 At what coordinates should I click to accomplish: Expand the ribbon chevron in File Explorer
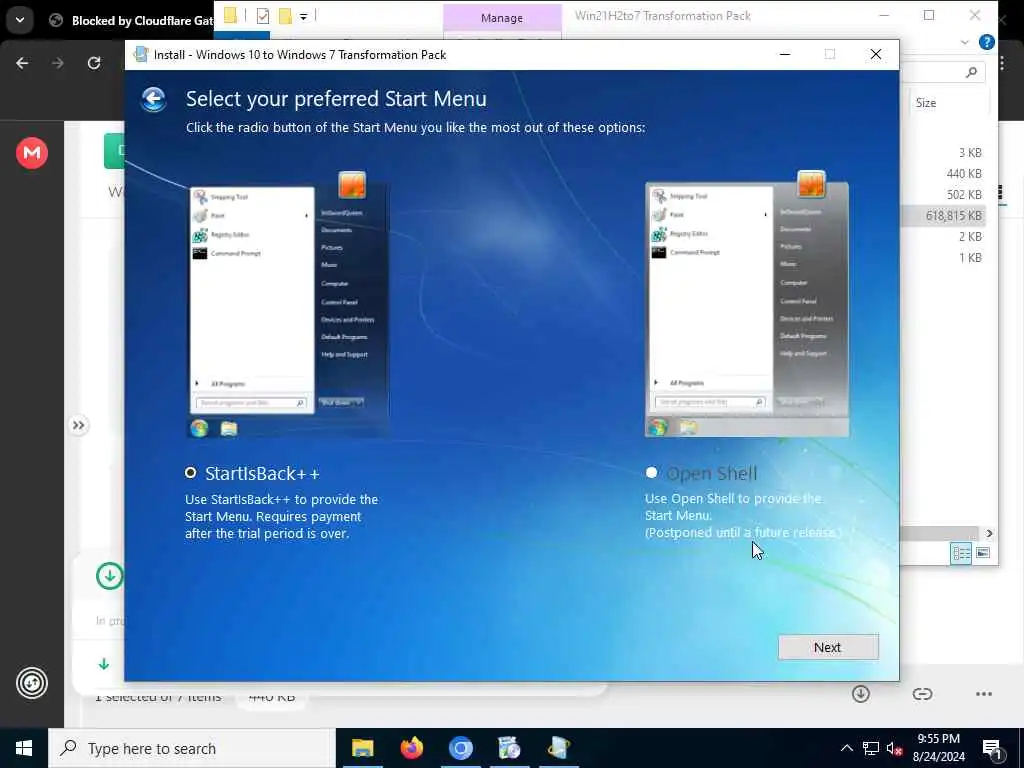click(965, 42)
